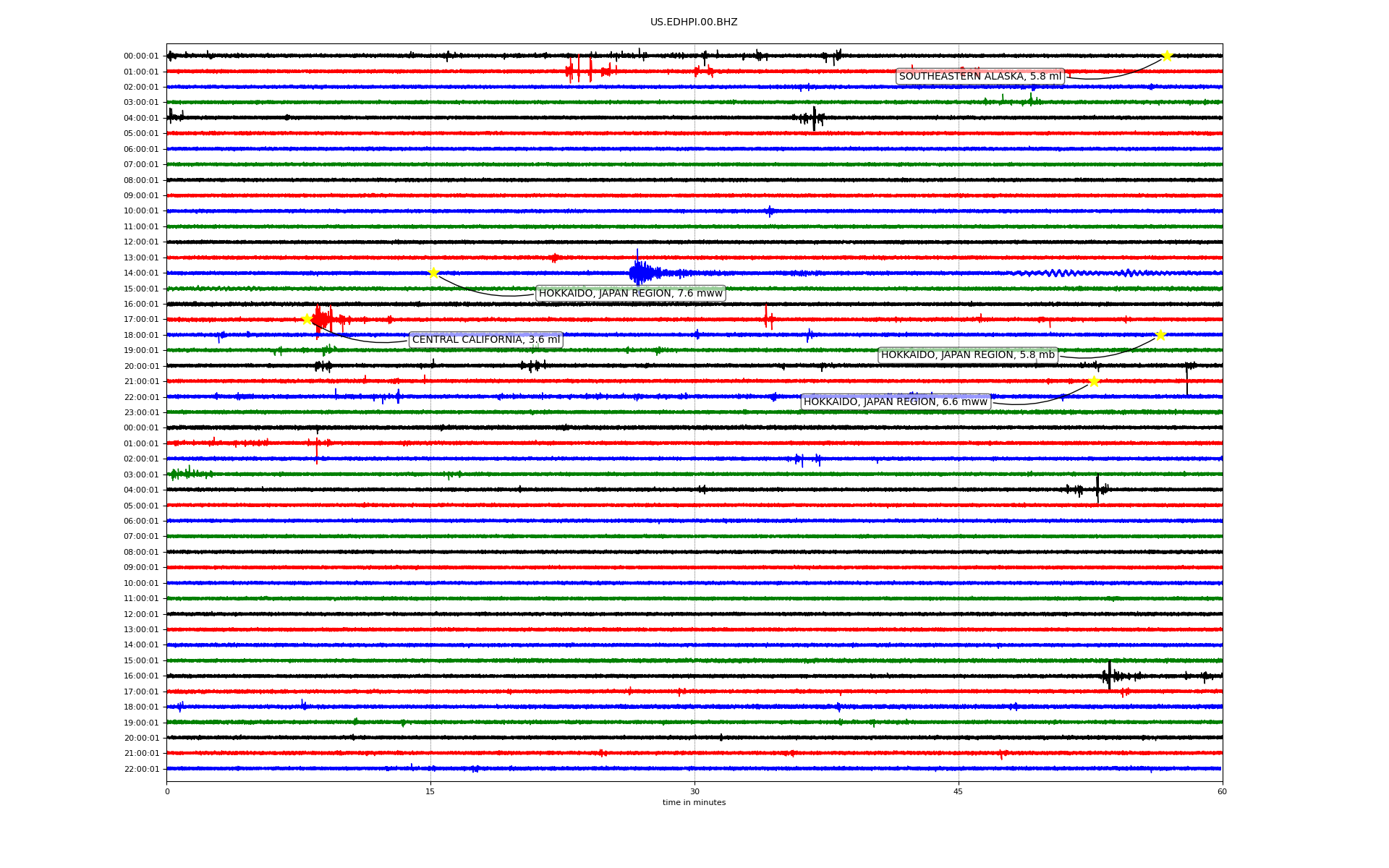Click the 17:00:01 row label beside Central California trace

(141, 320)
